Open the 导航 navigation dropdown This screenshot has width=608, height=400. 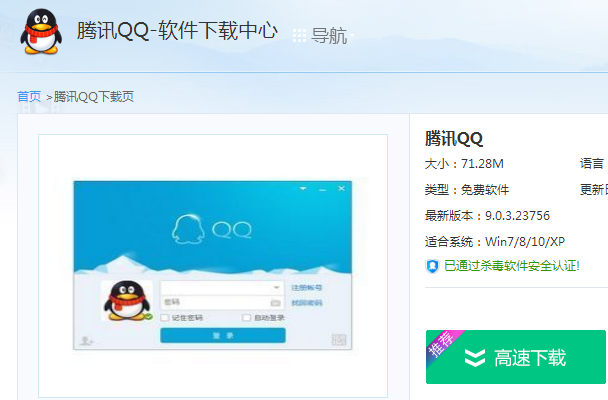click(x=332, y=36)
